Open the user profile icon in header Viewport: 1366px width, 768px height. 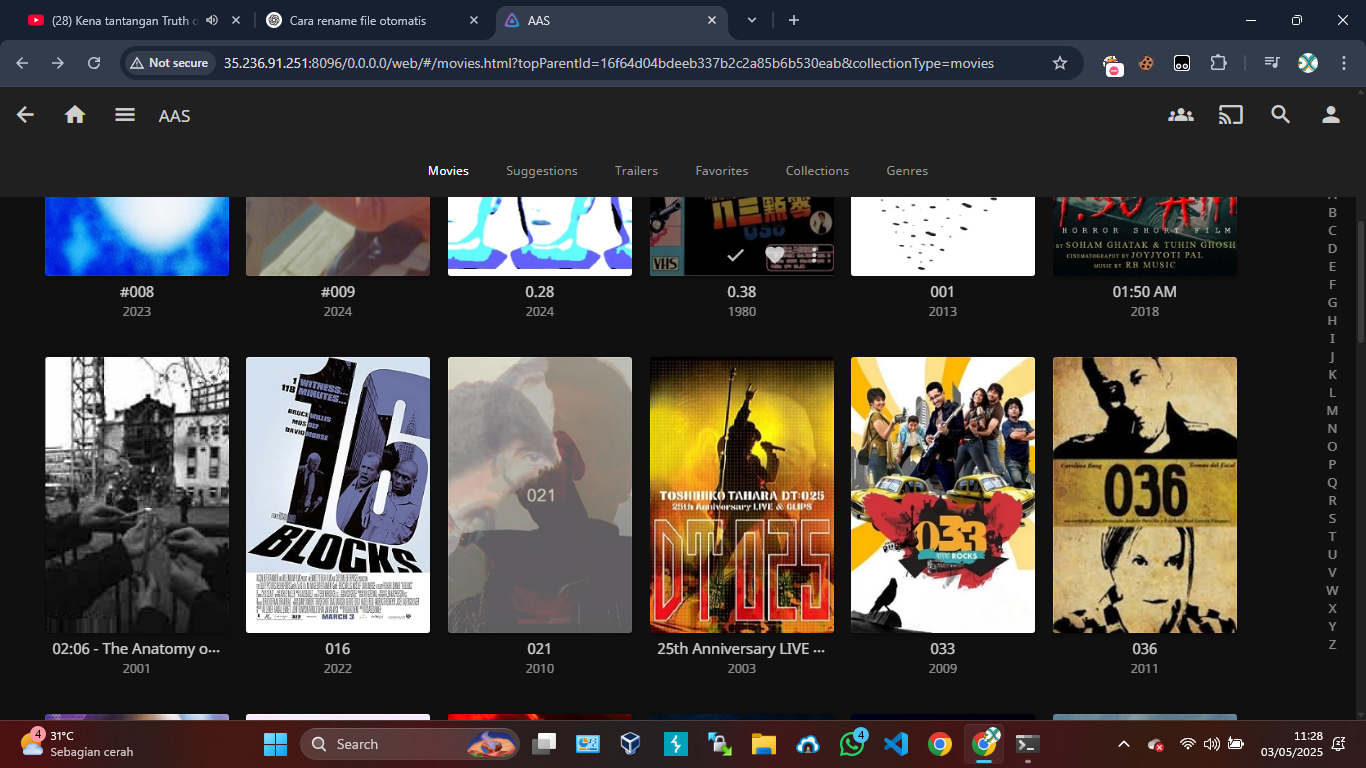(1331, 115)
